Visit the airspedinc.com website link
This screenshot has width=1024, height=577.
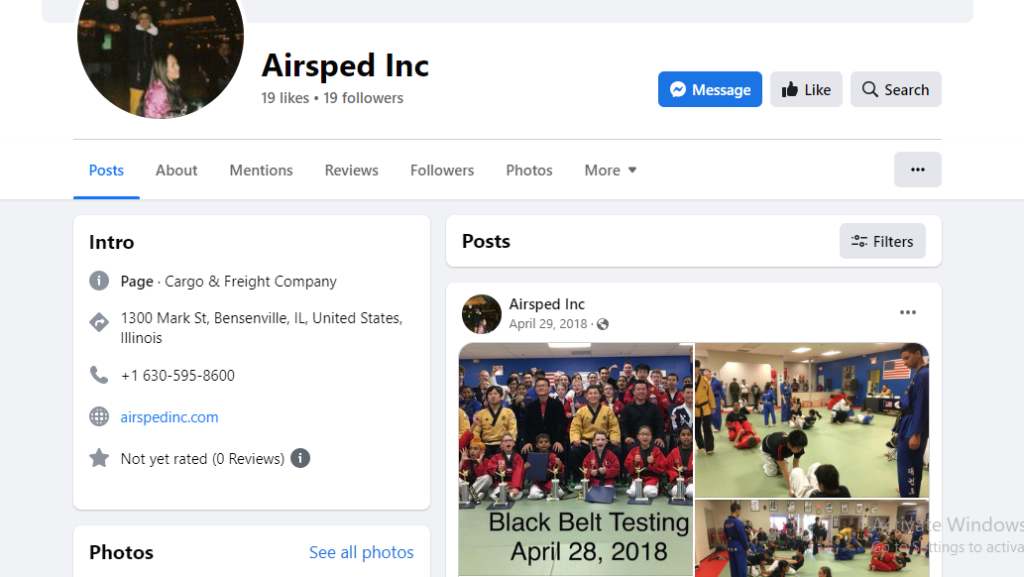[x=169, y=417]
